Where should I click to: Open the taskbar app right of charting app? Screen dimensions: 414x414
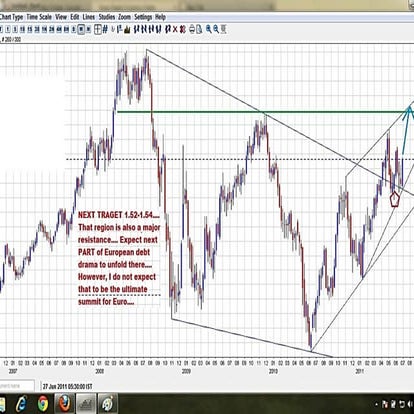[x=108, y=404]
